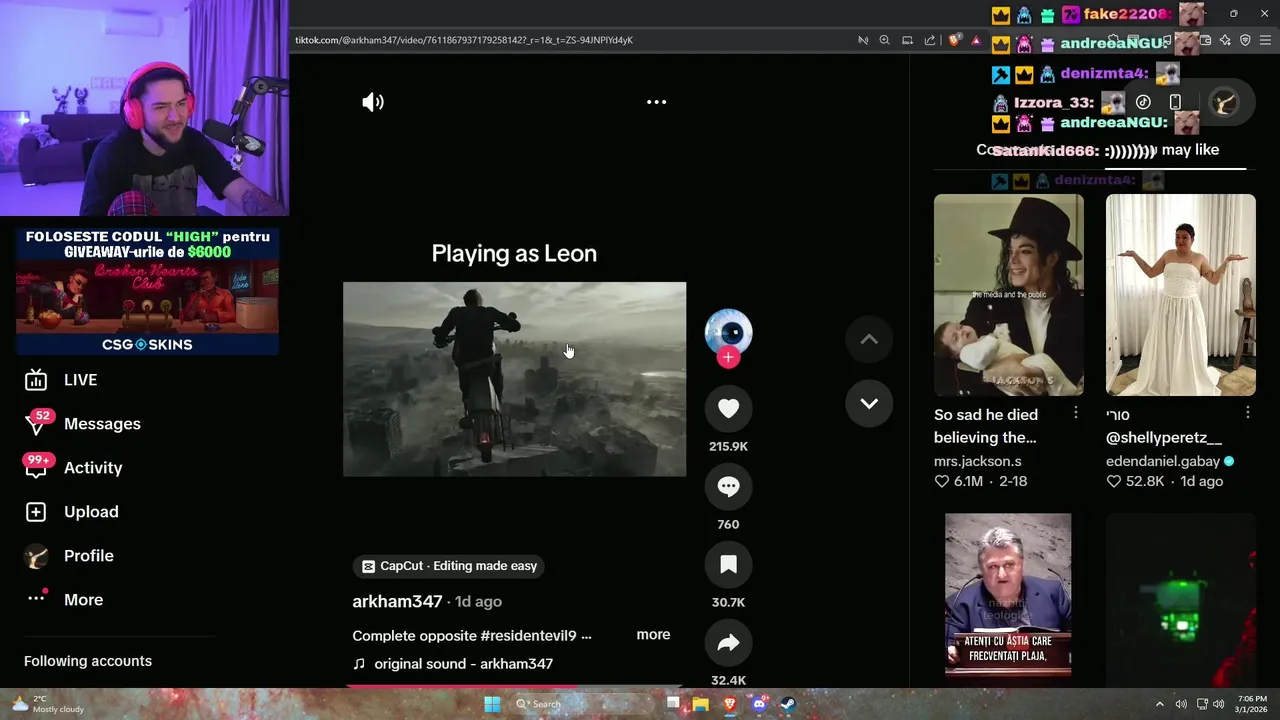Open the arkham347 username link
Viewport: 1280px width, 720px height.
(x=397, y=601)
